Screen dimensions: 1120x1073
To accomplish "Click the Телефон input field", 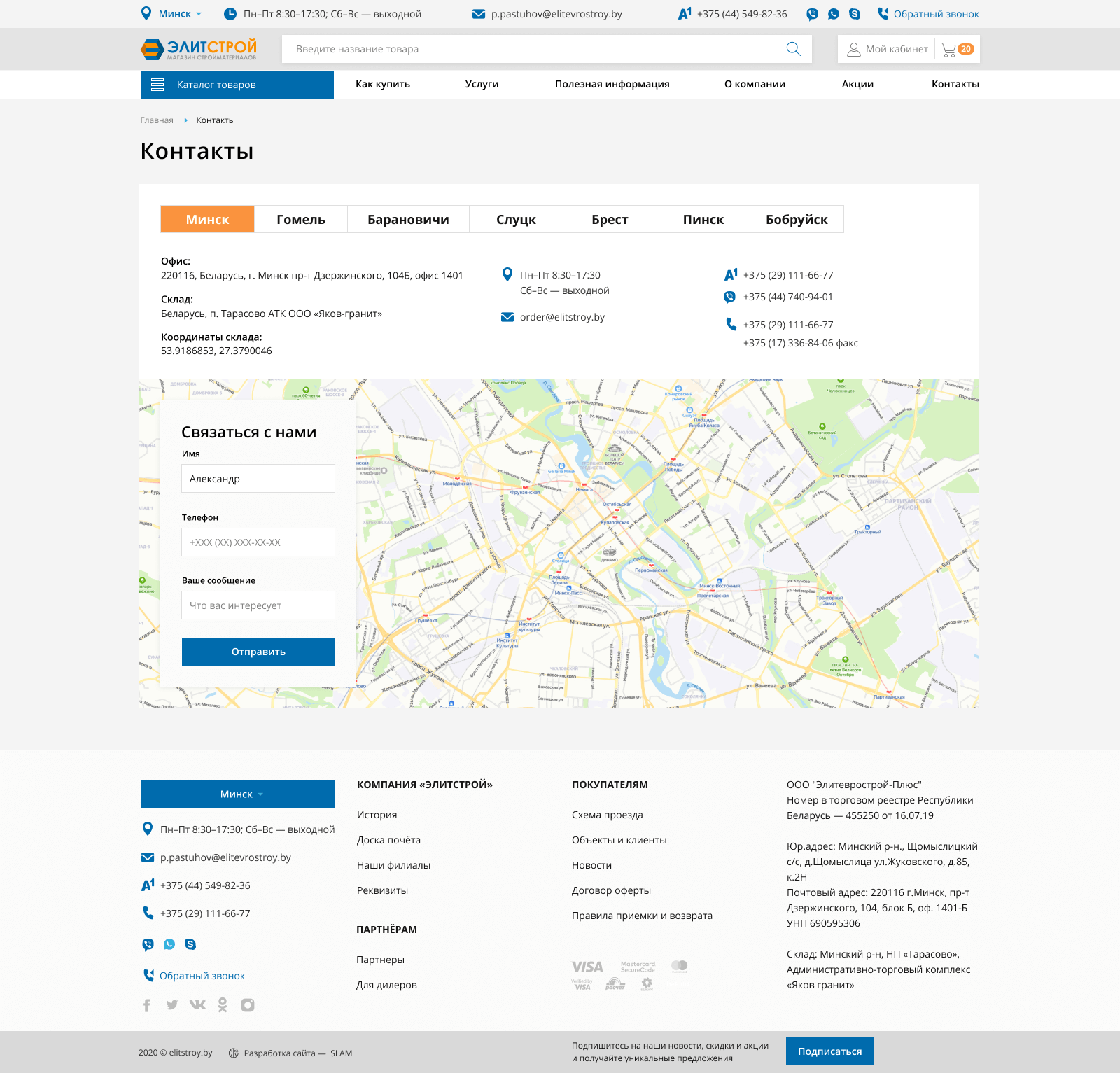I will [258, 542].
